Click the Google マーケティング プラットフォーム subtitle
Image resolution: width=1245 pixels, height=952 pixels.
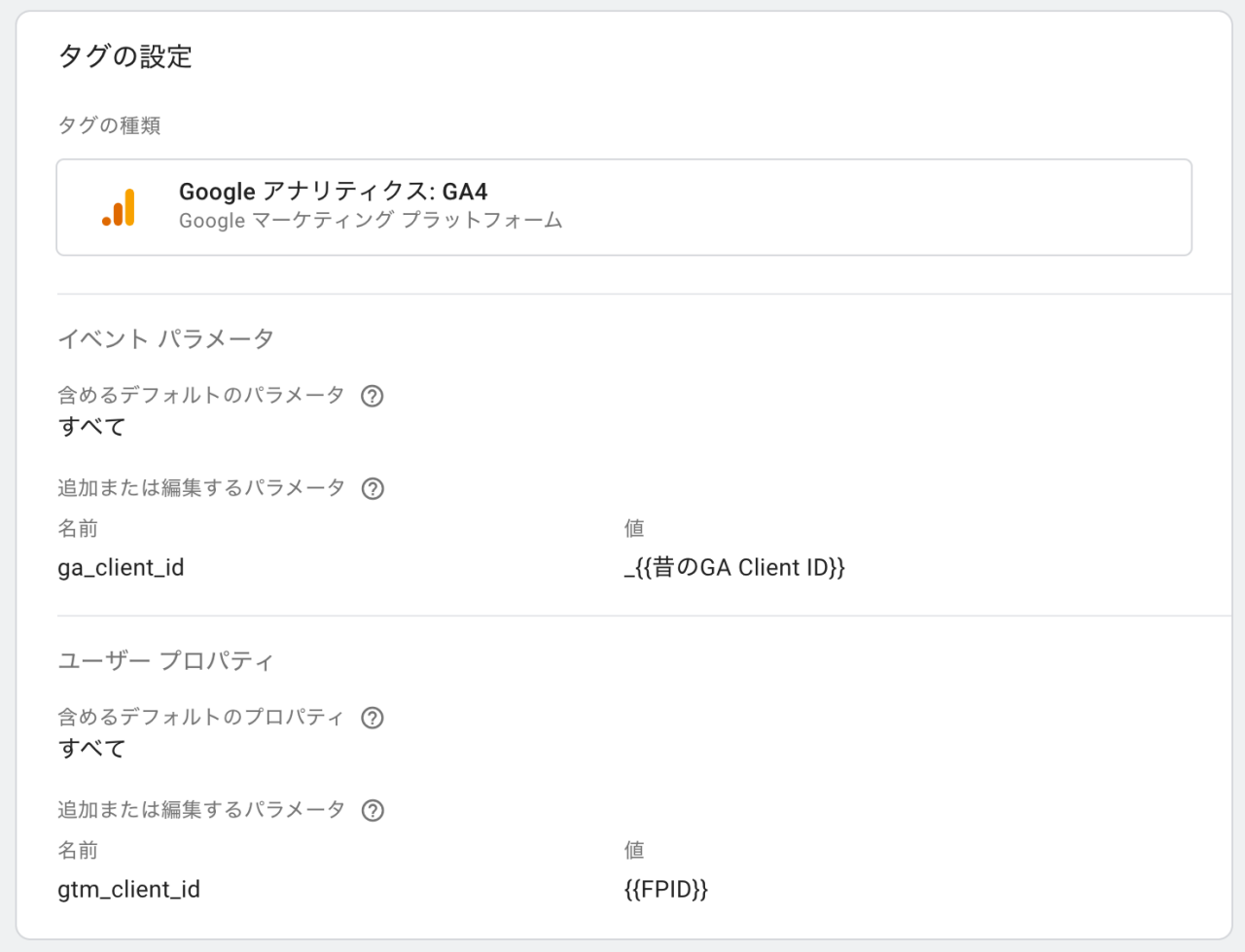click(x=371, y=221)
